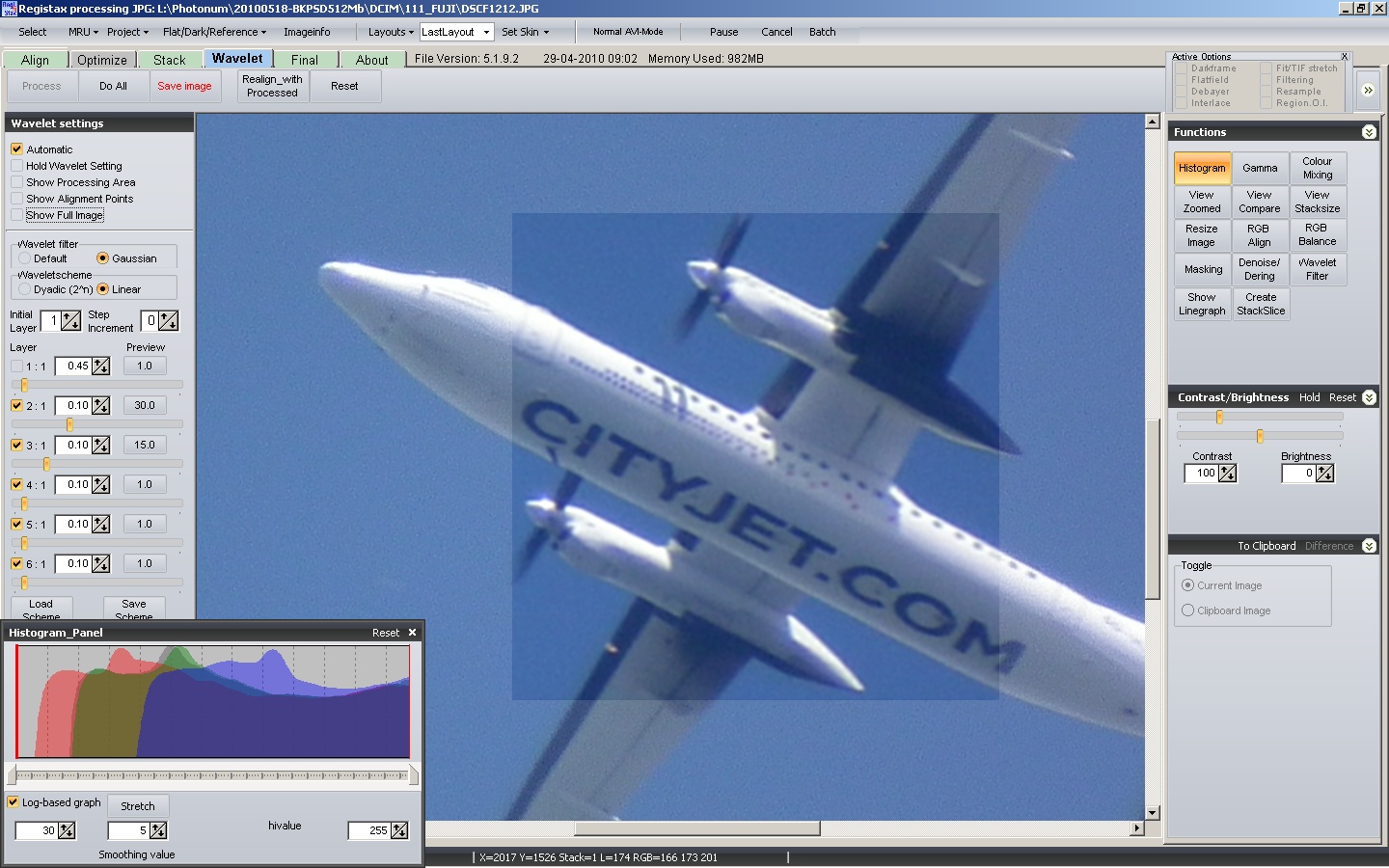Viewport: 1389px width, 868px height.
Task: Open the MRU dropdown menu
Action: 83,32
